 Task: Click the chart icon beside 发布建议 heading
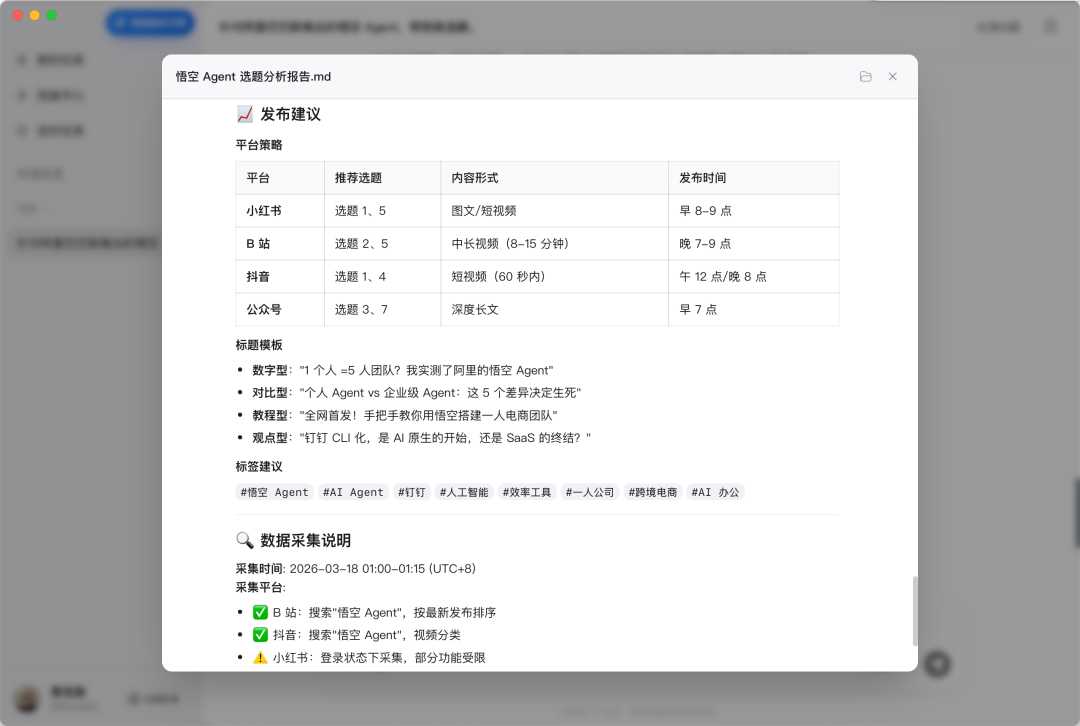click(x=245, y=114)
